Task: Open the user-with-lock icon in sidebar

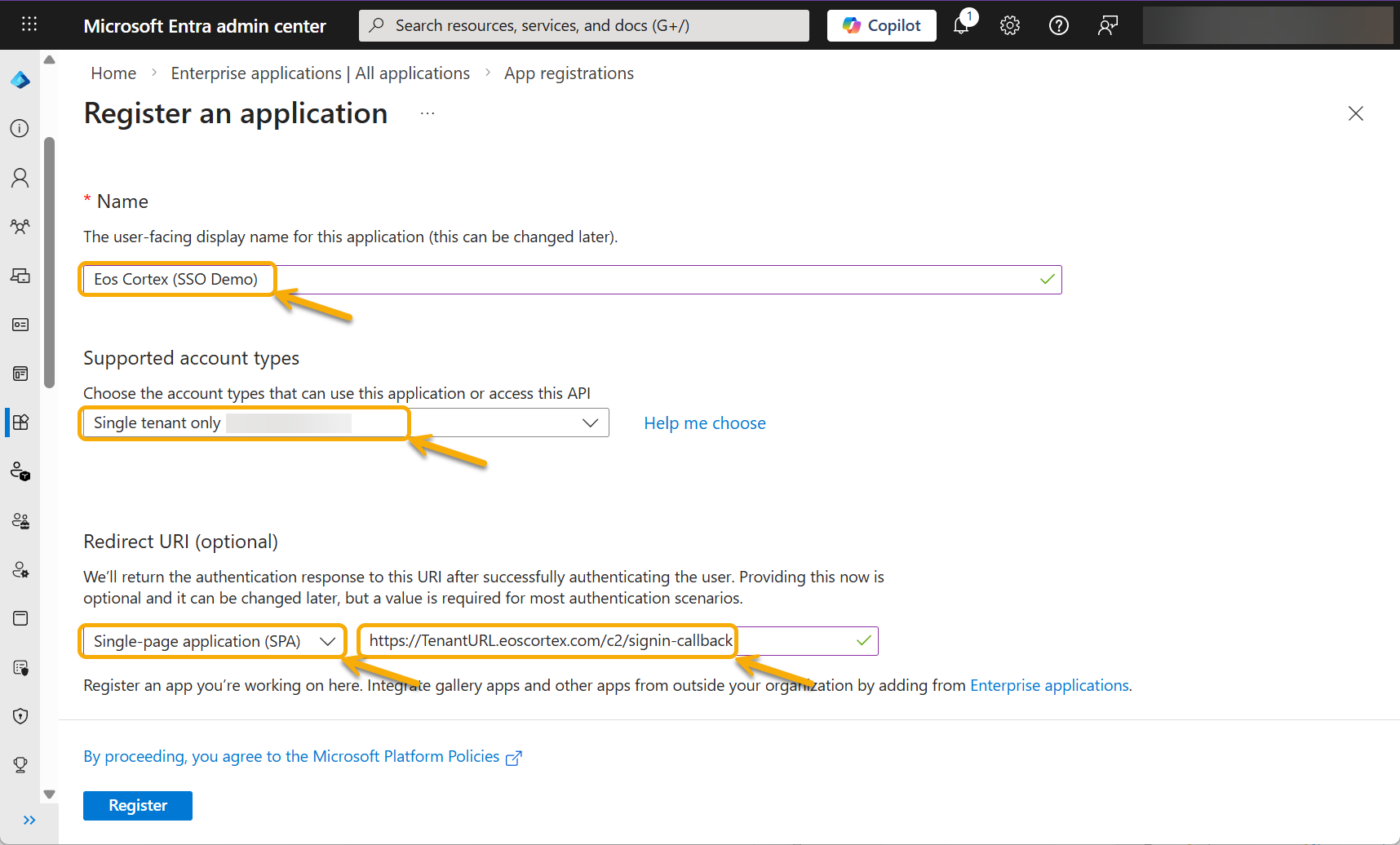Action: pyautogui.click(x=20, y=471)
